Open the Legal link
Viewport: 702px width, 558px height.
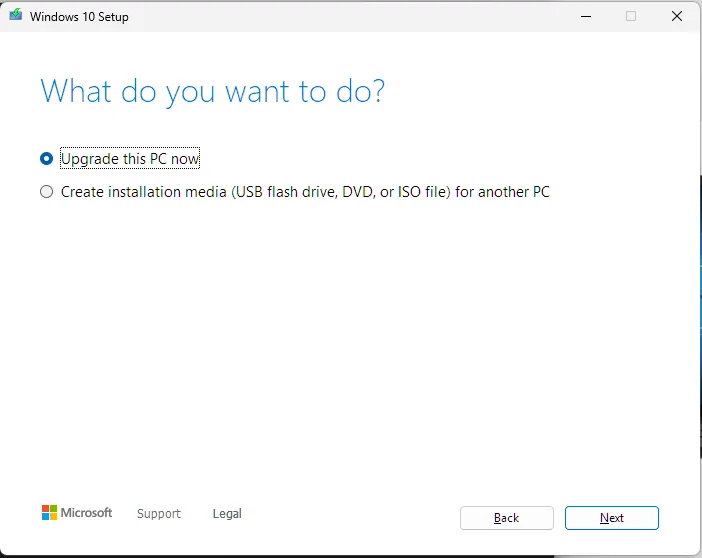[x=227, y=513]
